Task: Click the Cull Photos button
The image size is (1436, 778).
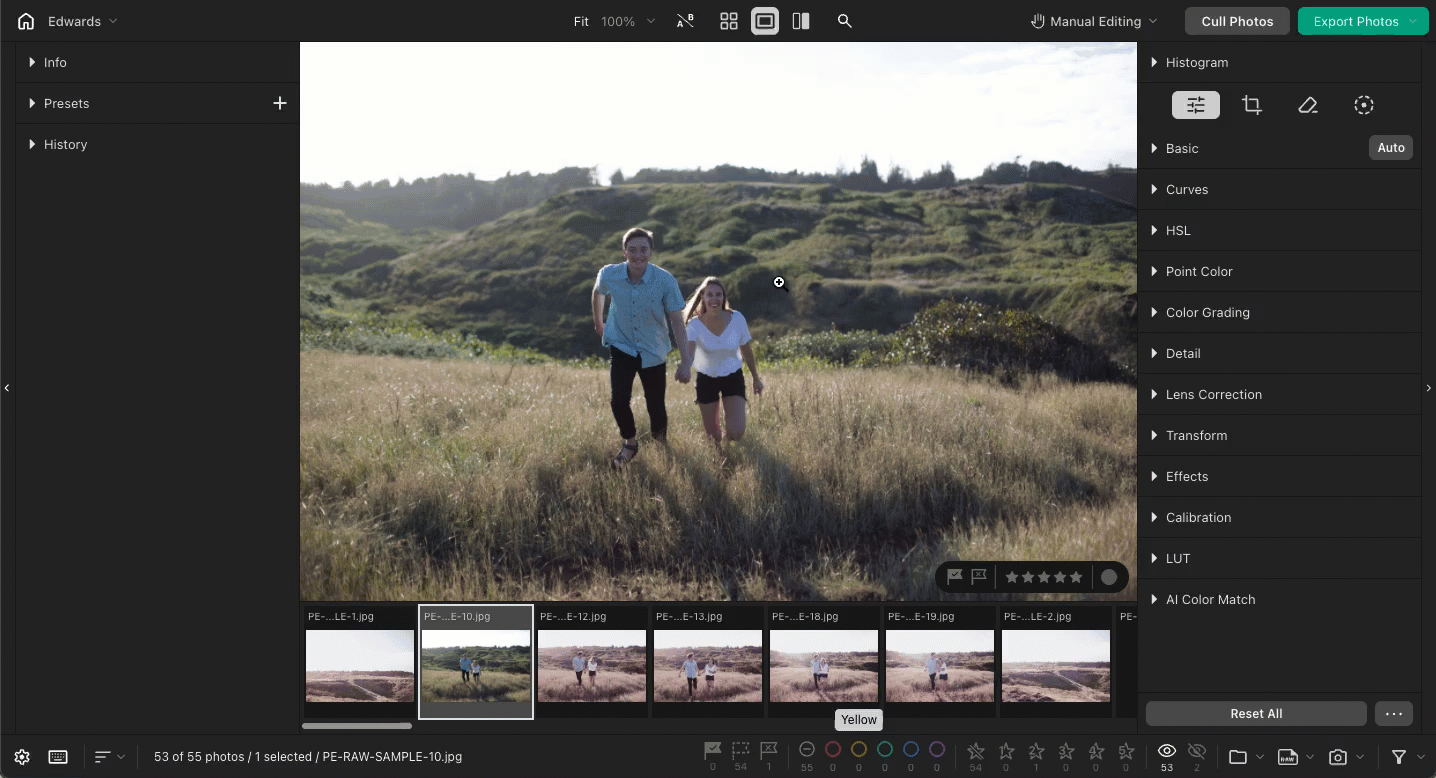Action: (1237, 21)
